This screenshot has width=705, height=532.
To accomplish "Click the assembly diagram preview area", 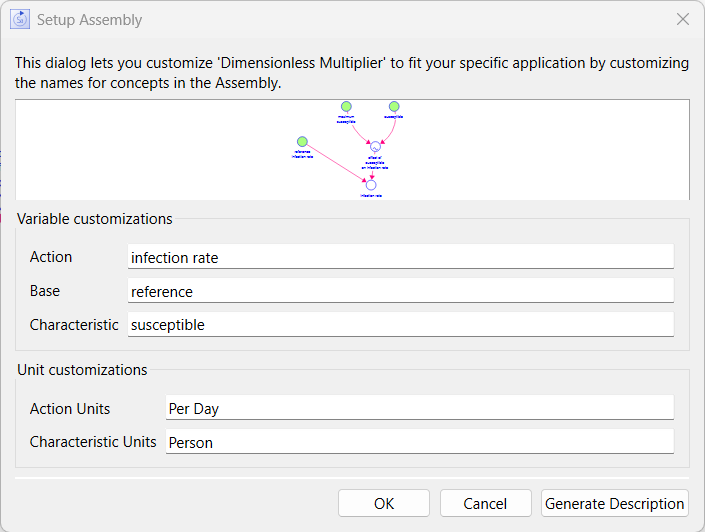I will pyautogui.click(x=520, y=150).
